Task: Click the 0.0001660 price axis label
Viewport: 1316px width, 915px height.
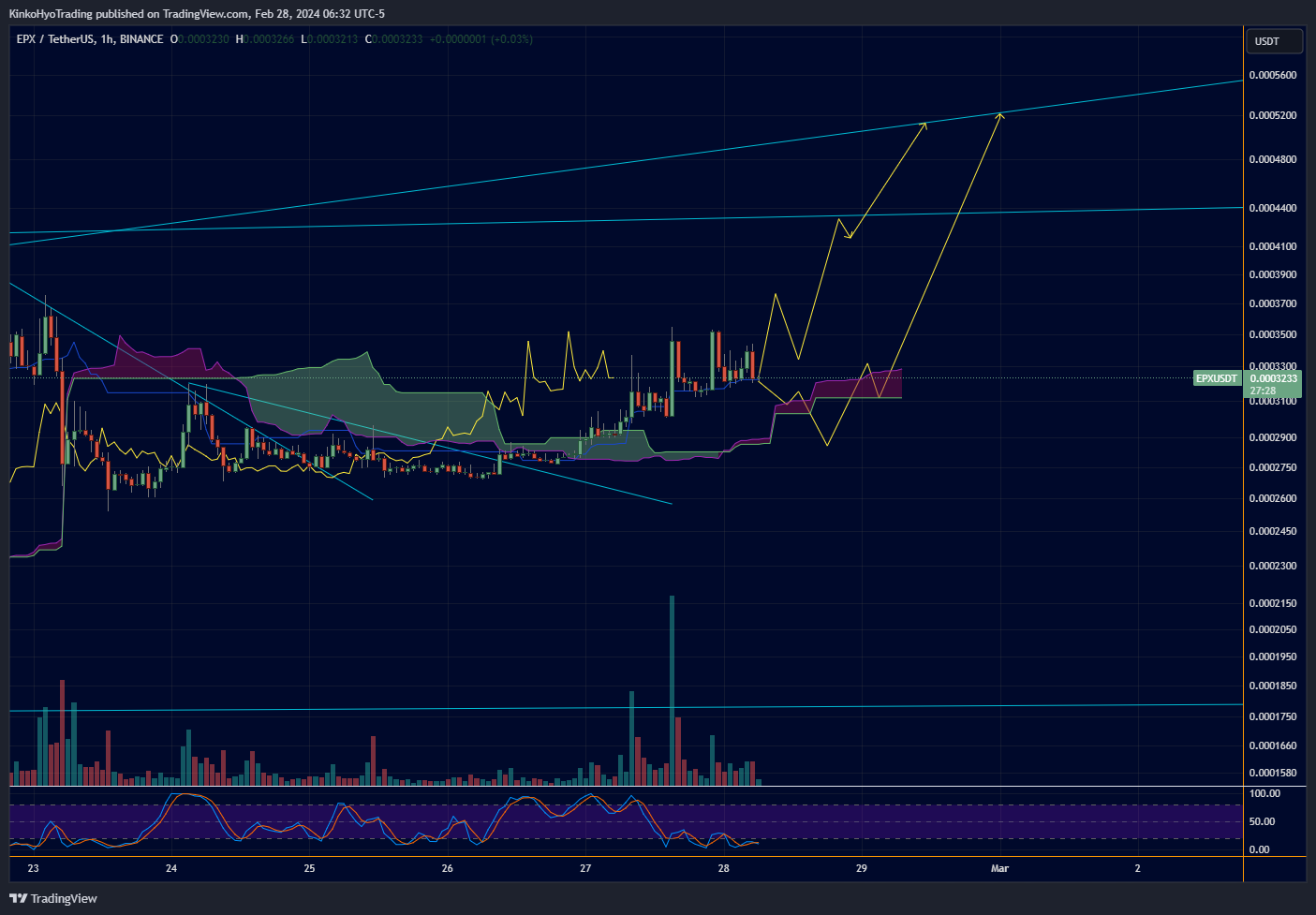Action: tap(1273, 745)
